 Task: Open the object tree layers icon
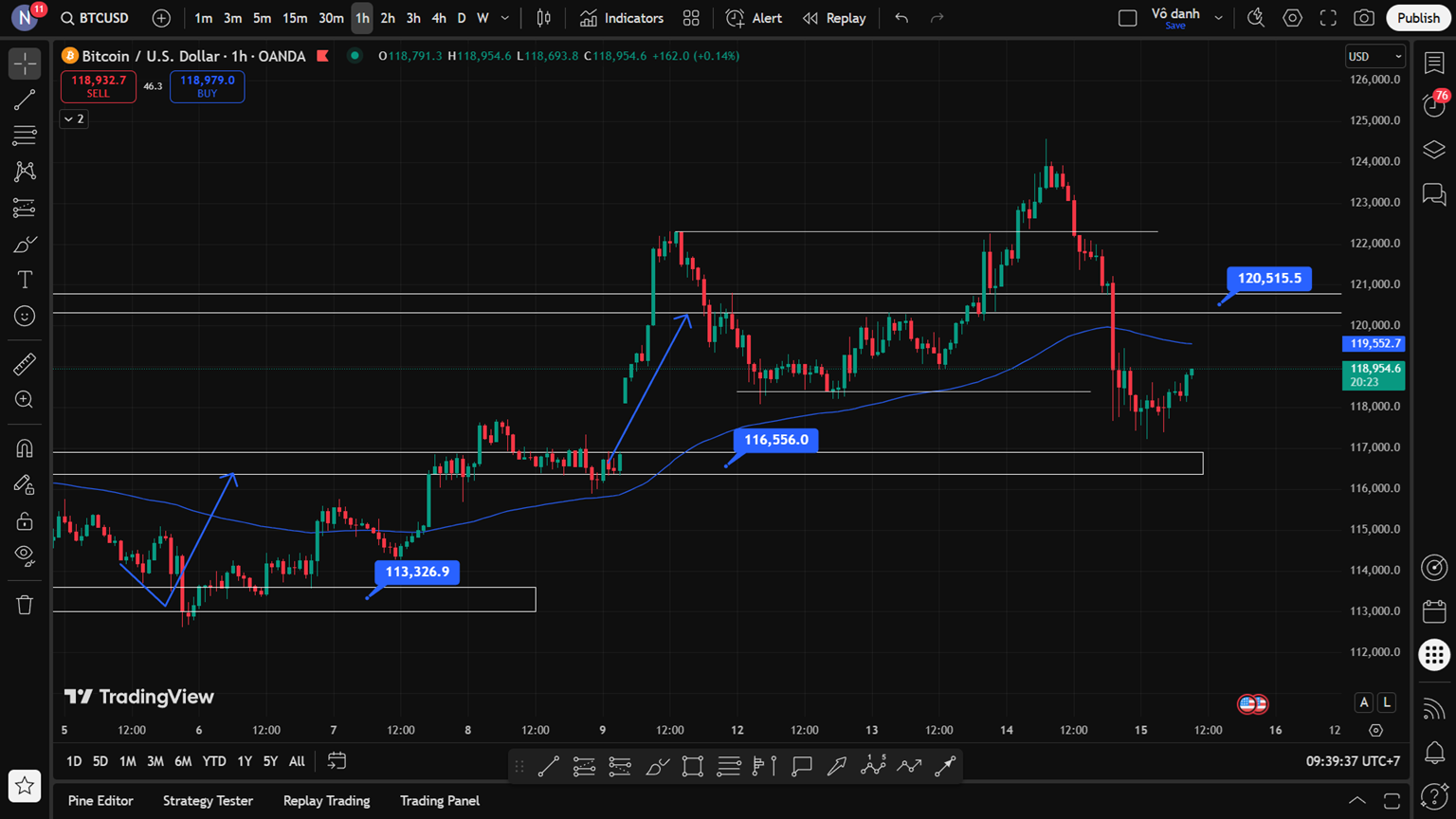[1434, 150]
